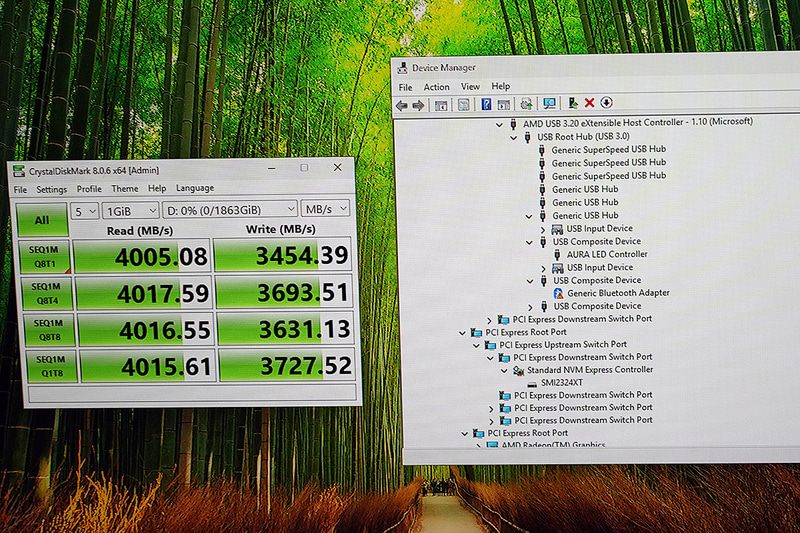The height and width of the screenshot is (533, 800).
Task: Open Theme menu in CrystalDiskMark
Action: pyautogui.click(x=125, y=189)
